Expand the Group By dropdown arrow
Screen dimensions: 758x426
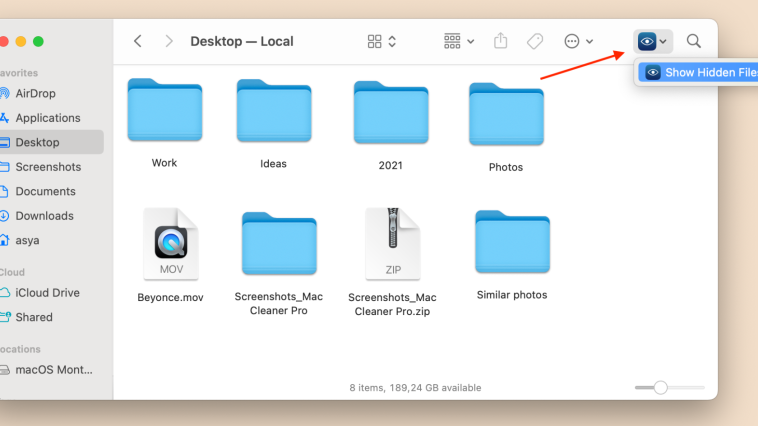471,42
